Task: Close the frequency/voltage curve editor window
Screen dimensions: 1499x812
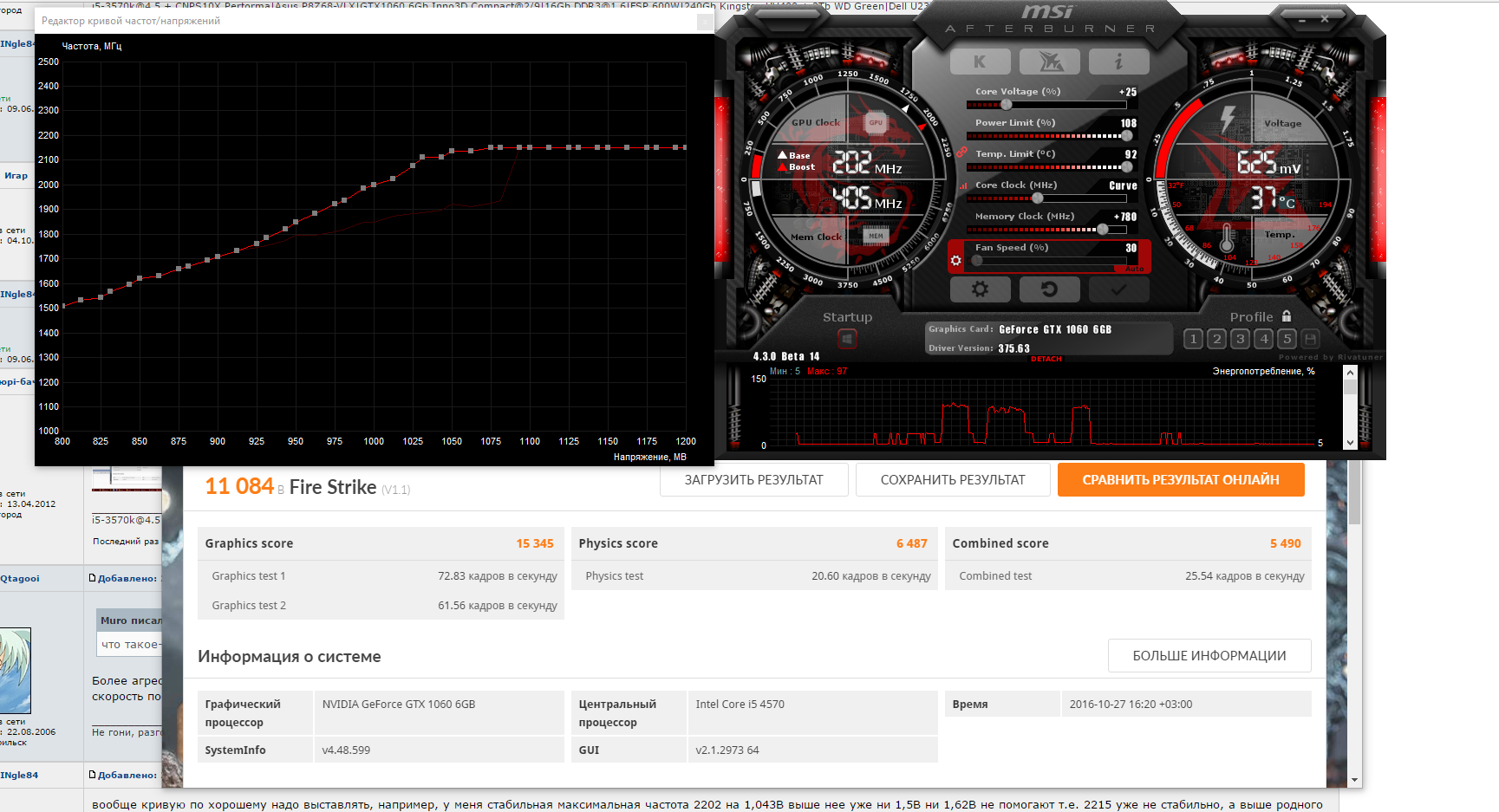Action: coord(705,21)
